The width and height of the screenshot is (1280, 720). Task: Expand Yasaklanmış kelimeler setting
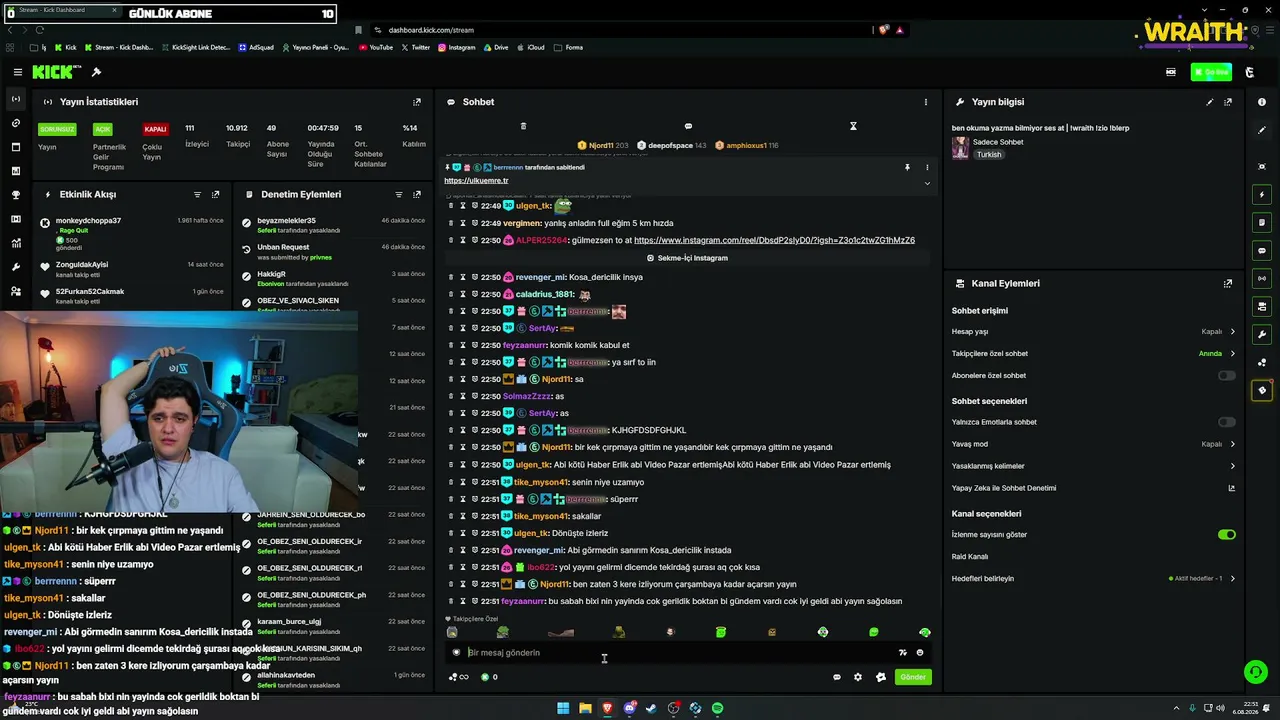[x=1093, y=466]
